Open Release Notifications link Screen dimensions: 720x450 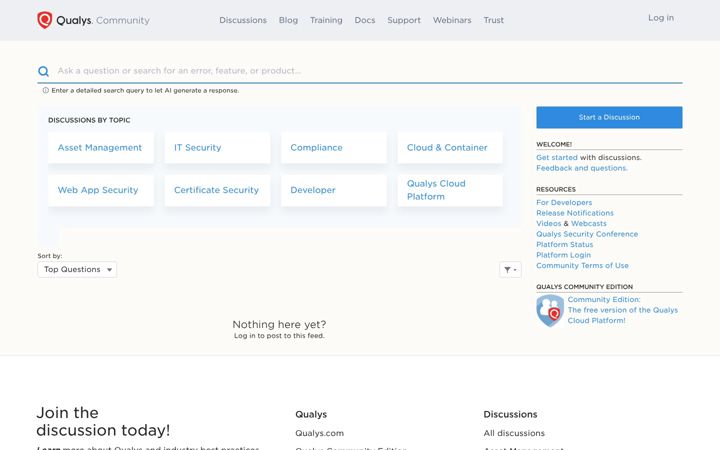click(x=575, y=213)
